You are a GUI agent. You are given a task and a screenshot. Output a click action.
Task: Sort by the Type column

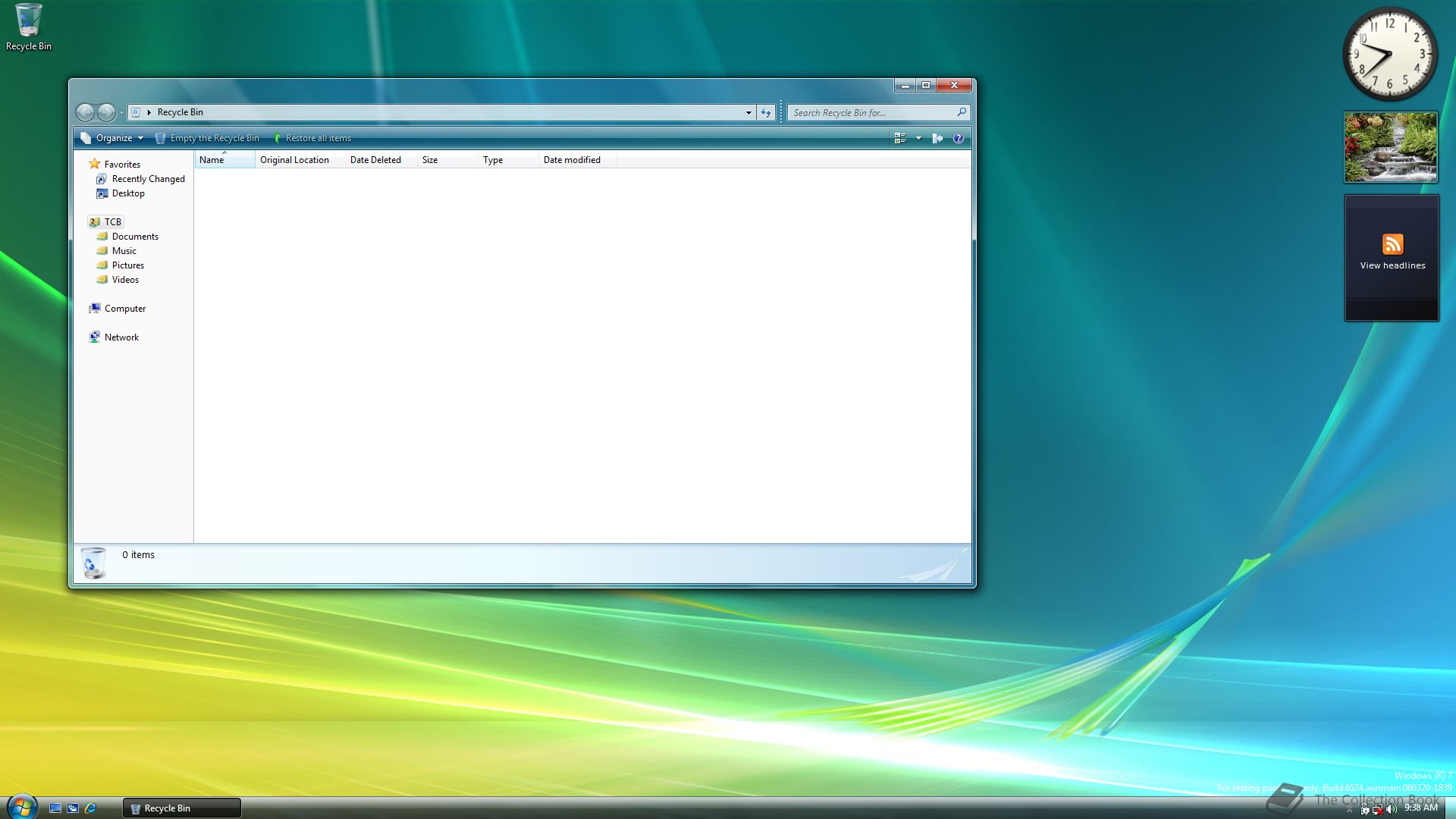508,160
